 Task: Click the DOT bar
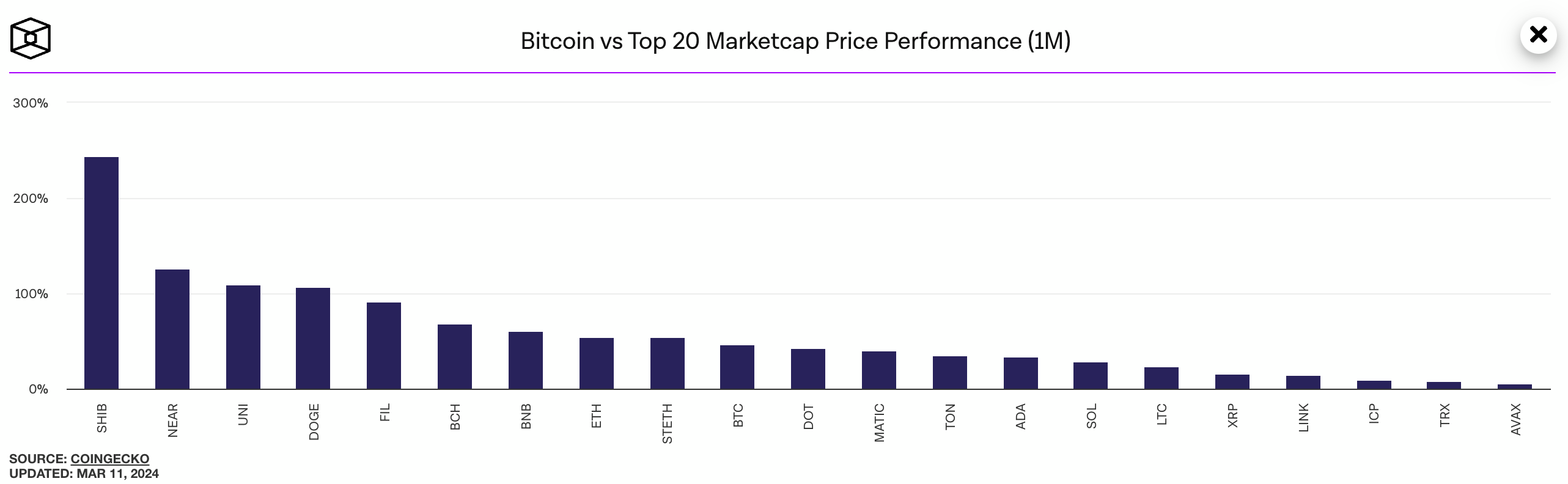tap(808, 369)
